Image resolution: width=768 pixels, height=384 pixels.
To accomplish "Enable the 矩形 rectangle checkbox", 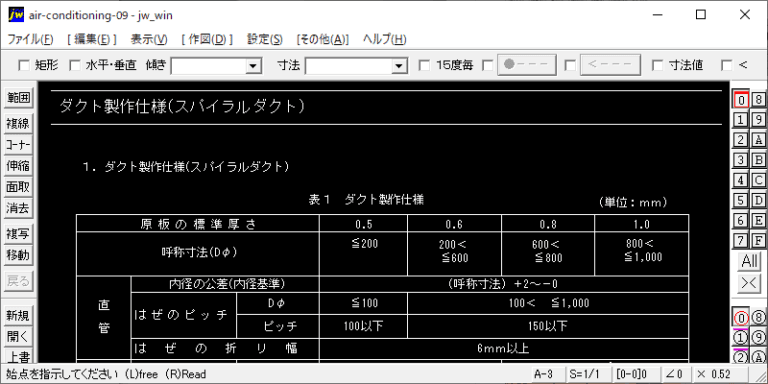I will coord(24,65).
